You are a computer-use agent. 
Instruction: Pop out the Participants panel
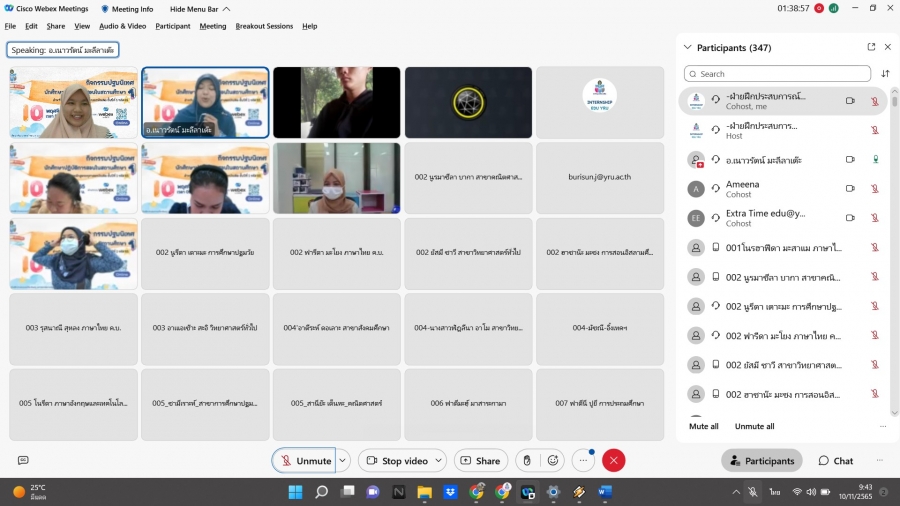[x=871, y=47]
